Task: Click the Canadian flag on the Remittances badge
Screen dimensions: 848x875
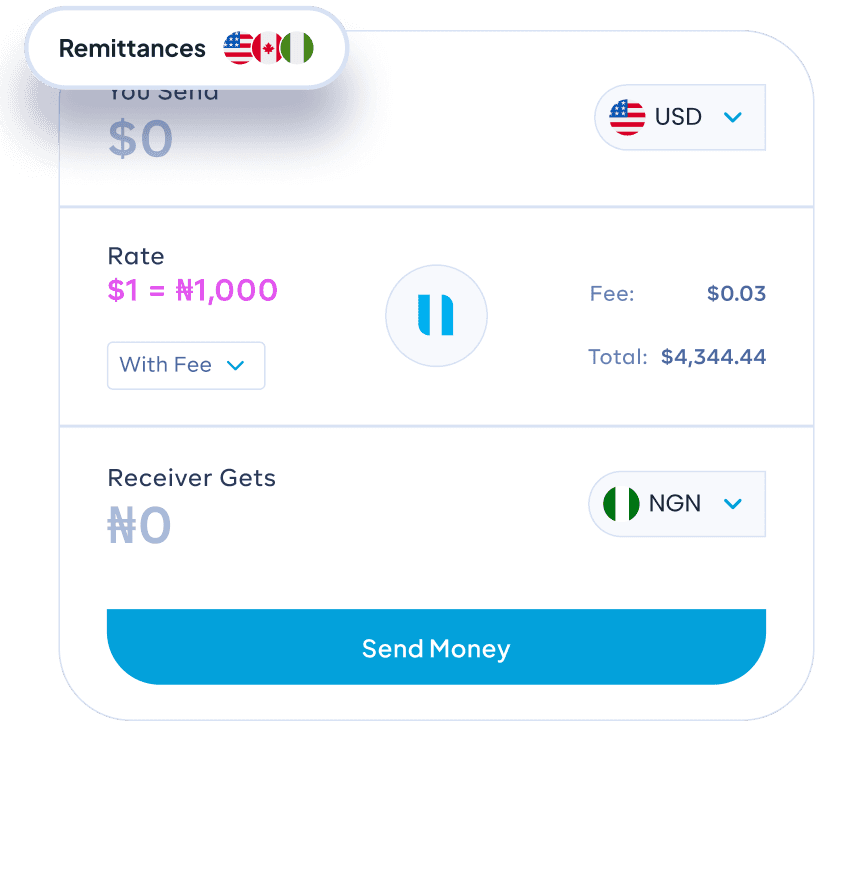Action: [266, 47]
